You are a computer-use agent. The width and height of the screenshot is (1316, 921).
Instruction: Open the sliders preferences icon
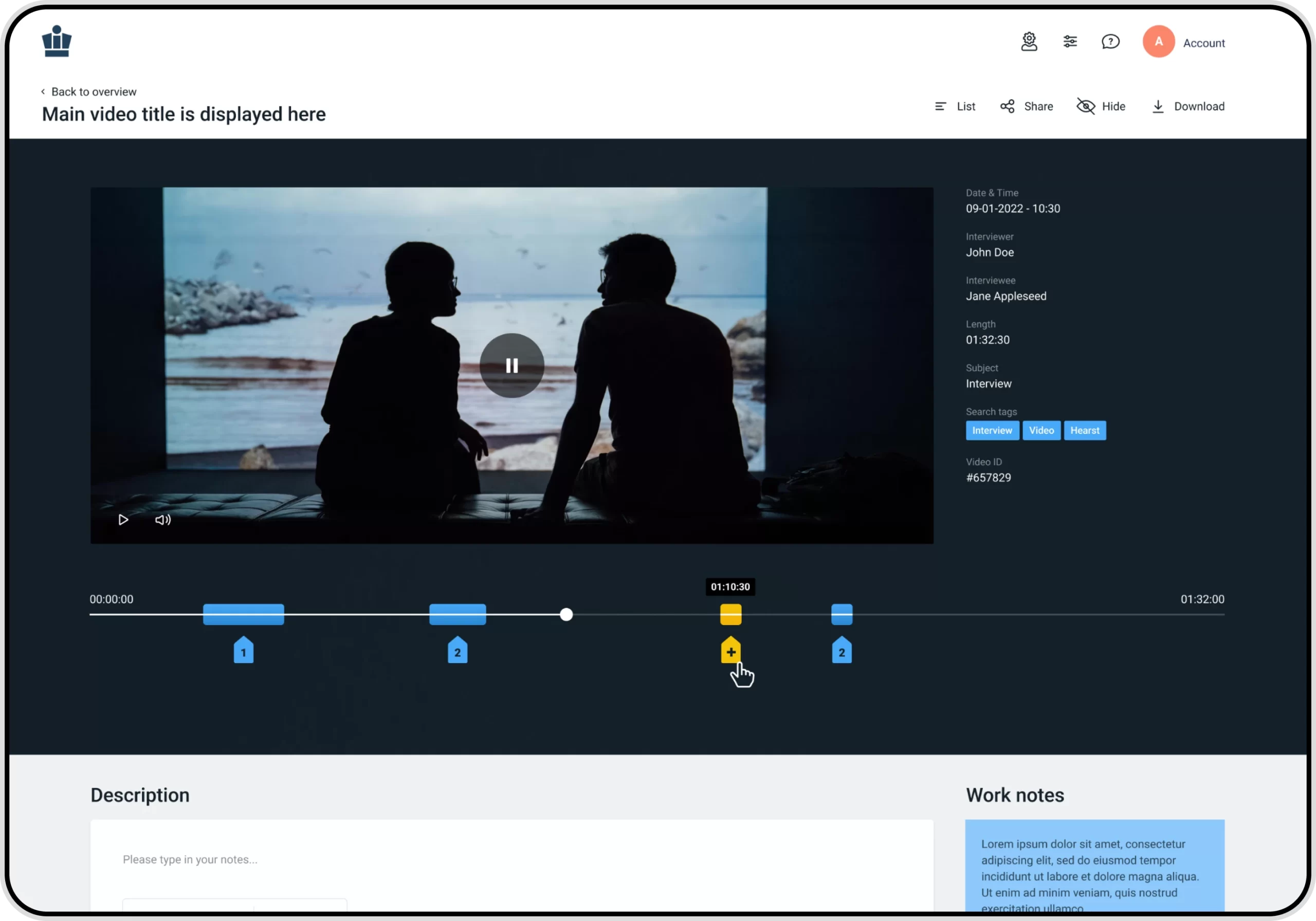(x=1070, y=42)
